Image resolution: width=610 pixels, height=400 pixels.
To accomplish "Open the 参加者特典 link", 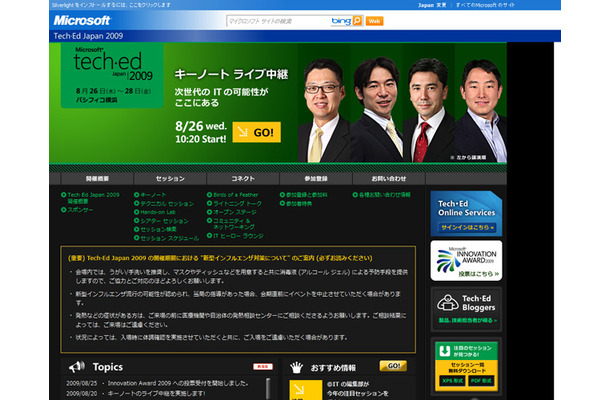I will [x=299, y=204].
